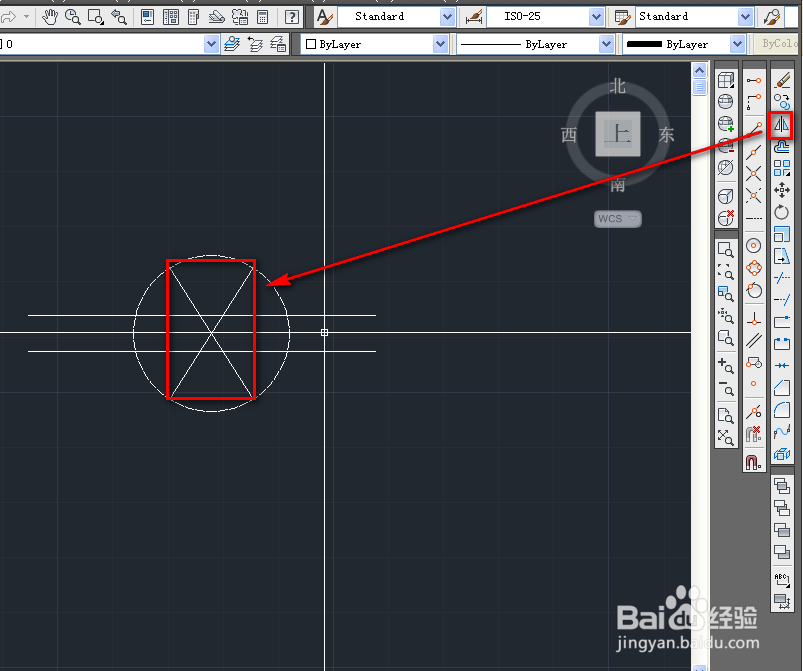Viewport: 803px width, 671px height.
Task: Toggle Snap to None
Action: tap(754, 434)
